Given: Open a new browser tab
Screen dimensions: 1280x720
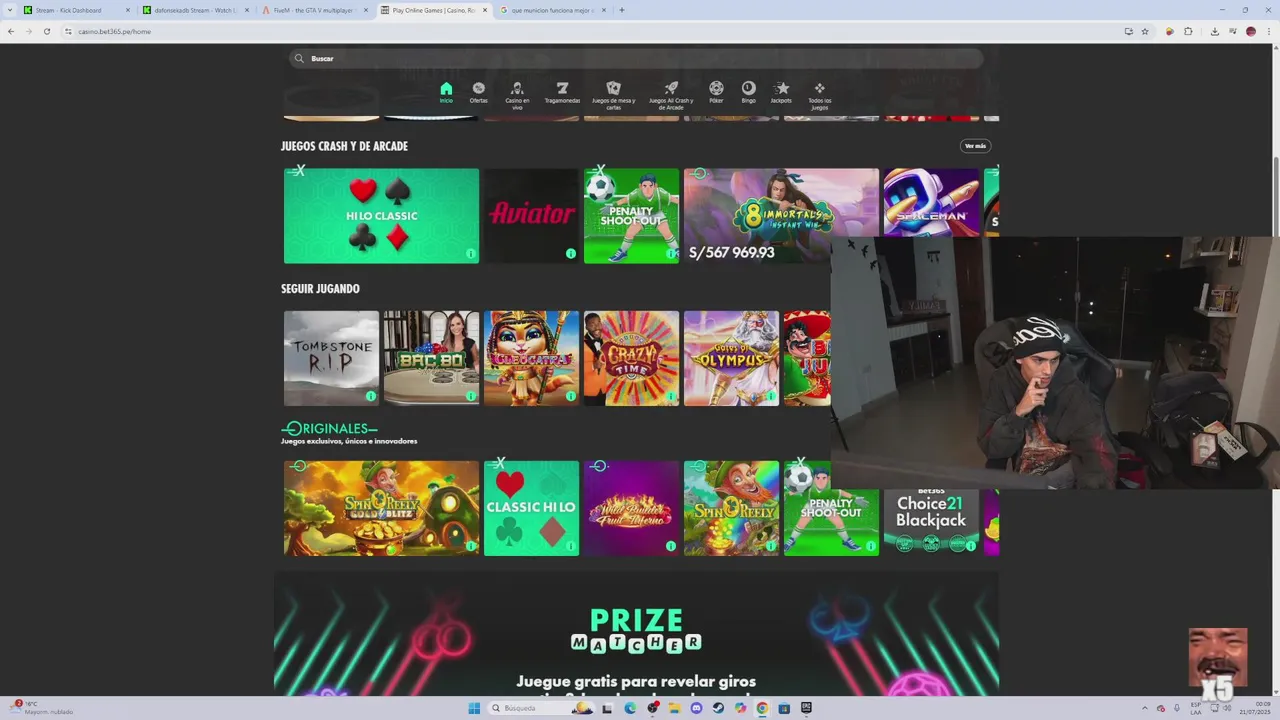Looking at the screenshot, I should coord(622,10).
